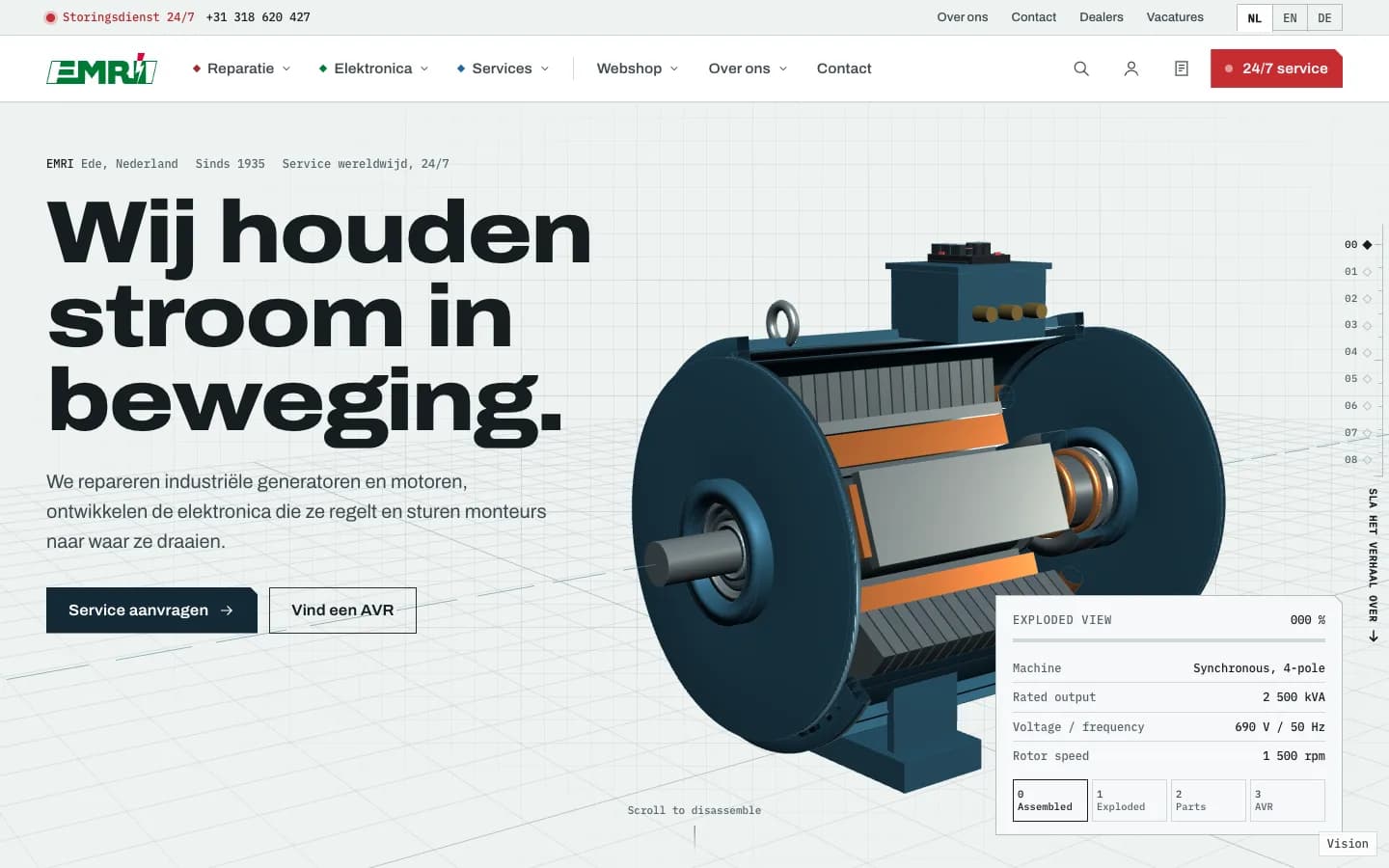
Task: Click the down arrow under the vertical story label
Action: (1373, 637)
